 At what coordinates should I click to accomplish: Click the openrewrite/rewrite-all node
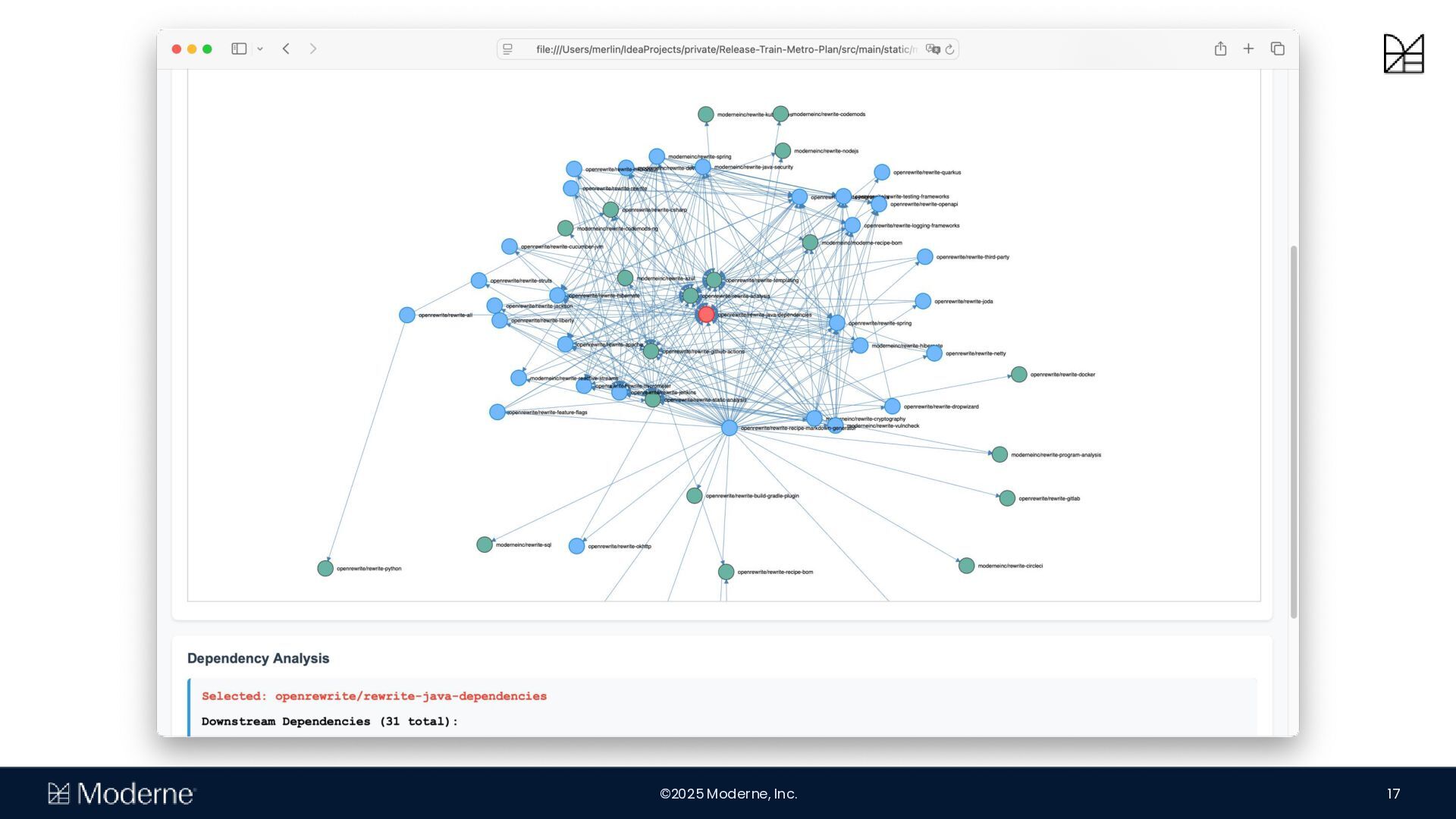pyautogui.click(x=407, y=315)
